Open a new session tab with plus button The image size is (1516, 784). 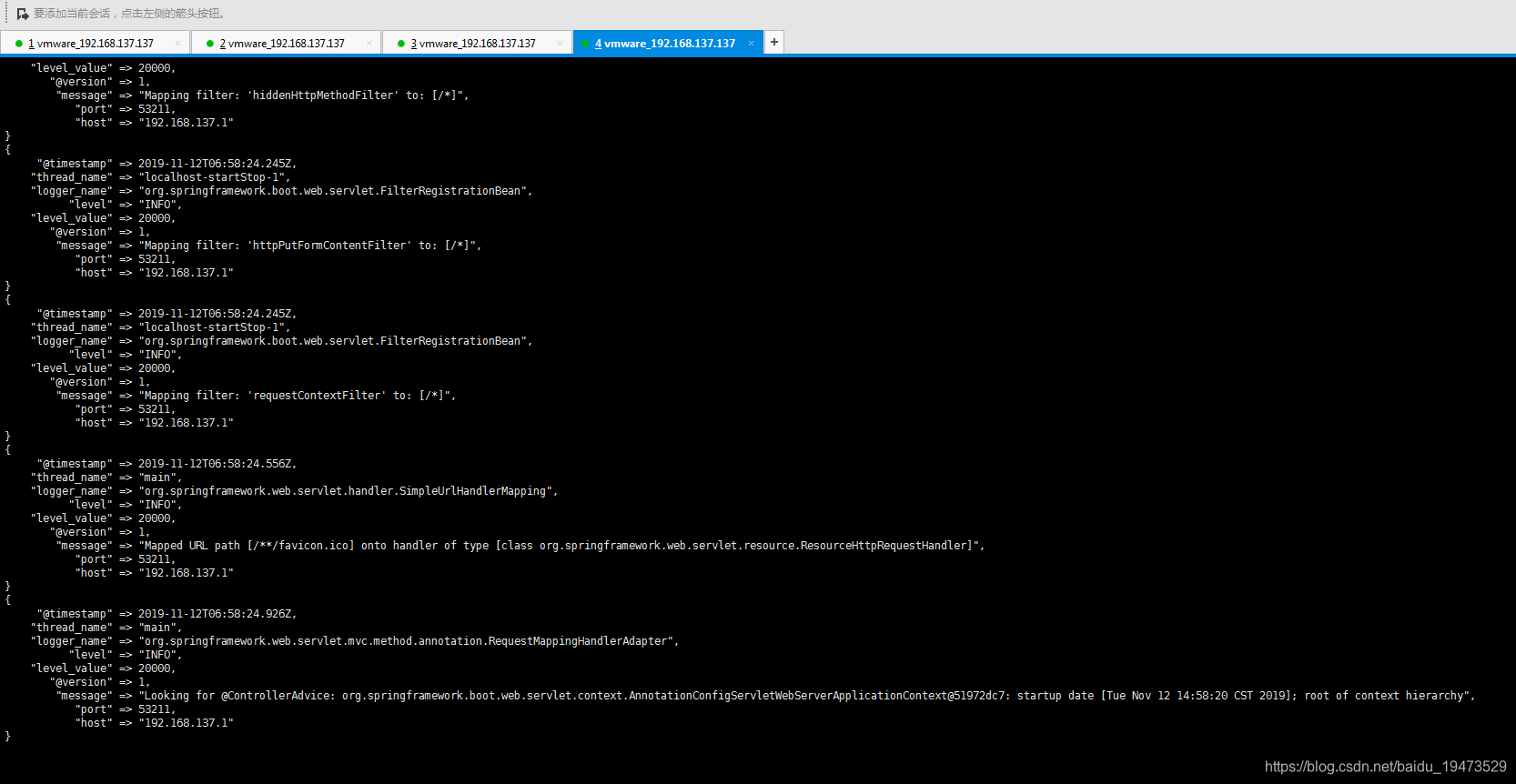tap(774, 42)
